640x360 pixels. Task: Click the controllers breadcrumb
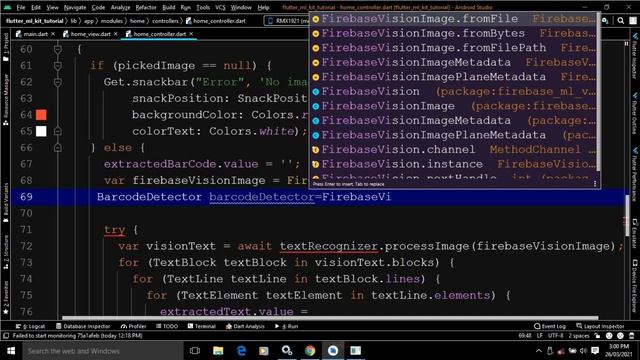click(165, 21)
